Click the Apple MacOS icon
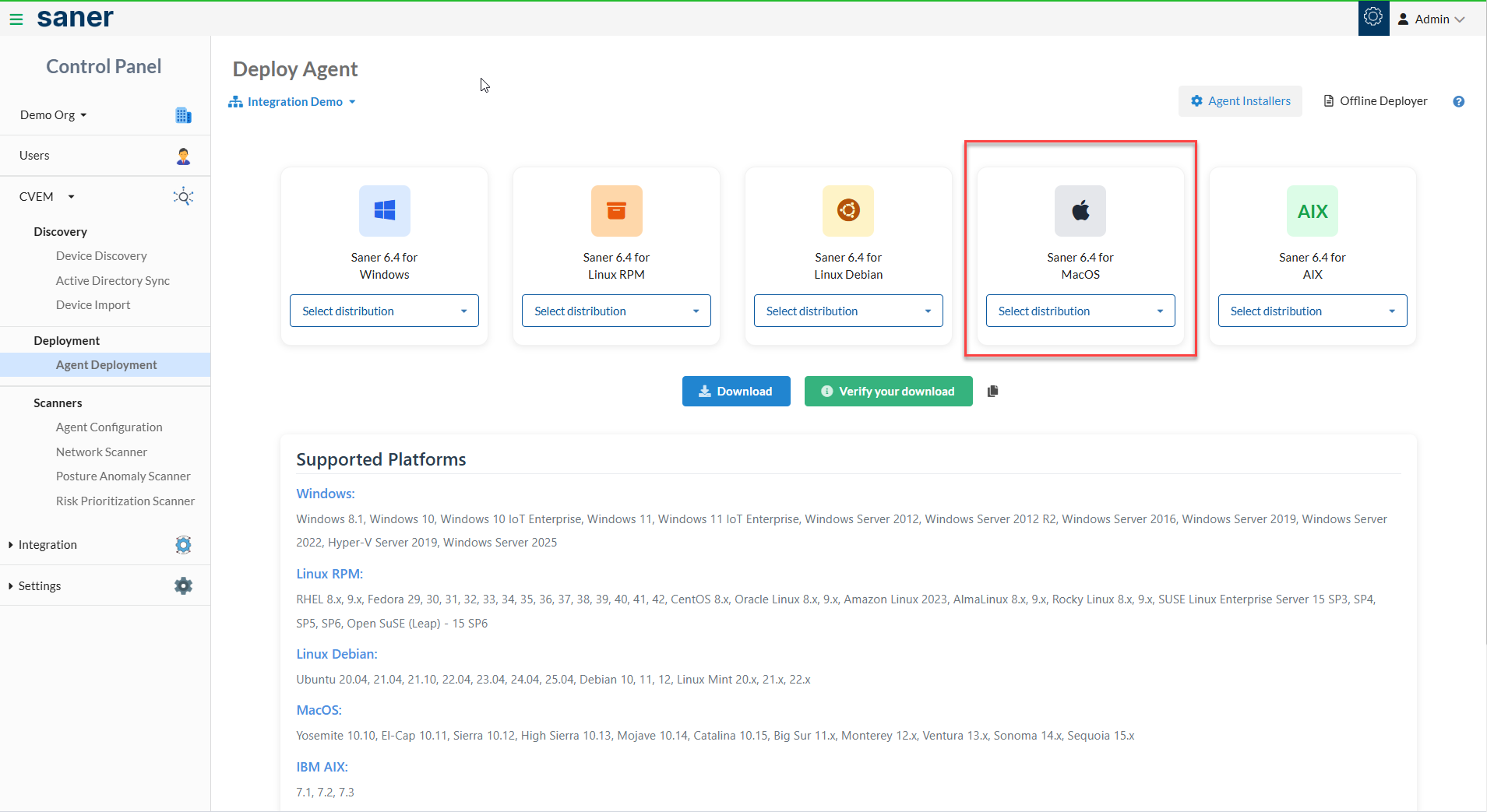Viewport: 1487px width, 812px height. coord(1080,211)
